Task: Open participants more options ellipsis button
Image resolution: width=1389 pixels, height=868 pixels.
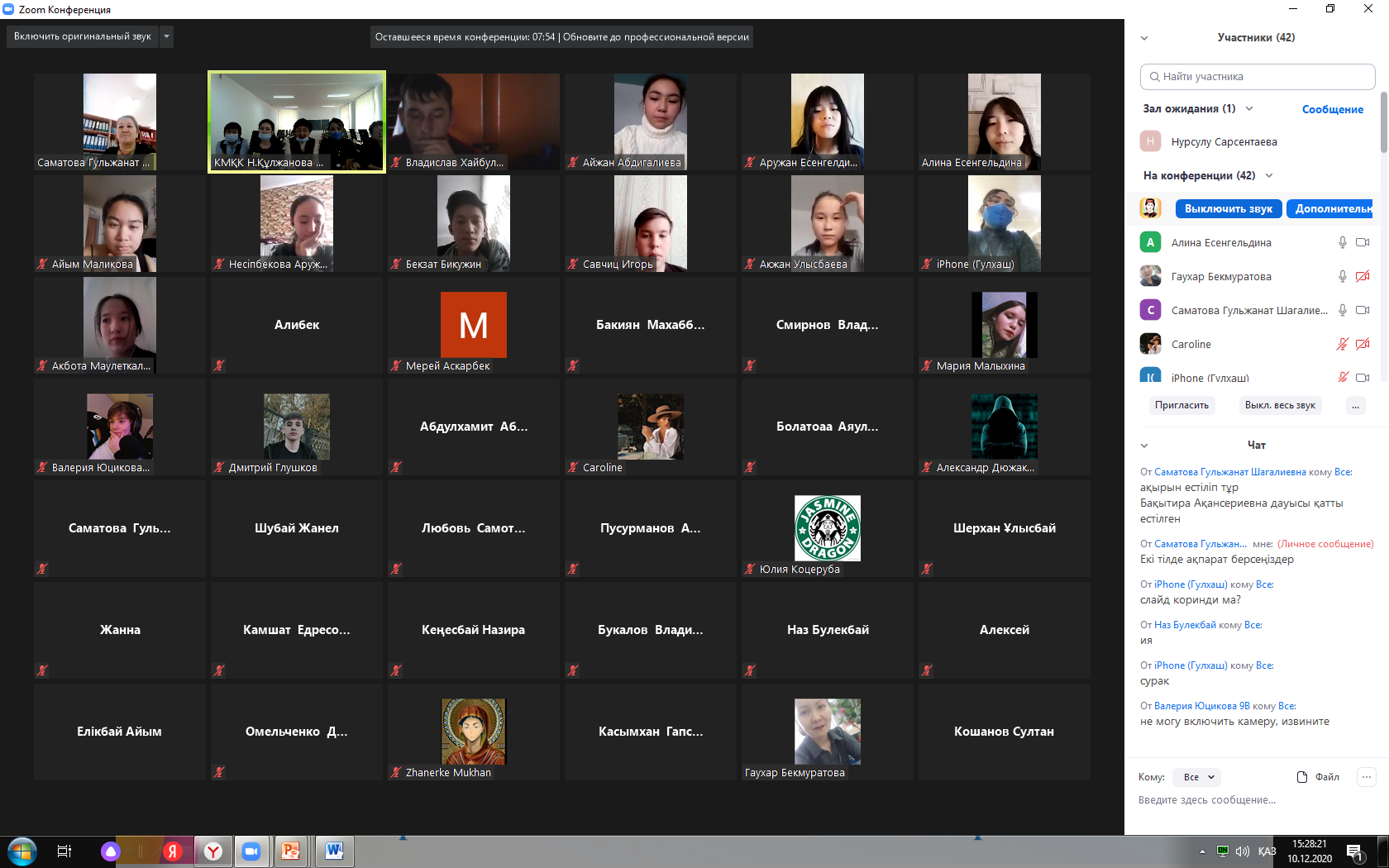Action: 1355,405
